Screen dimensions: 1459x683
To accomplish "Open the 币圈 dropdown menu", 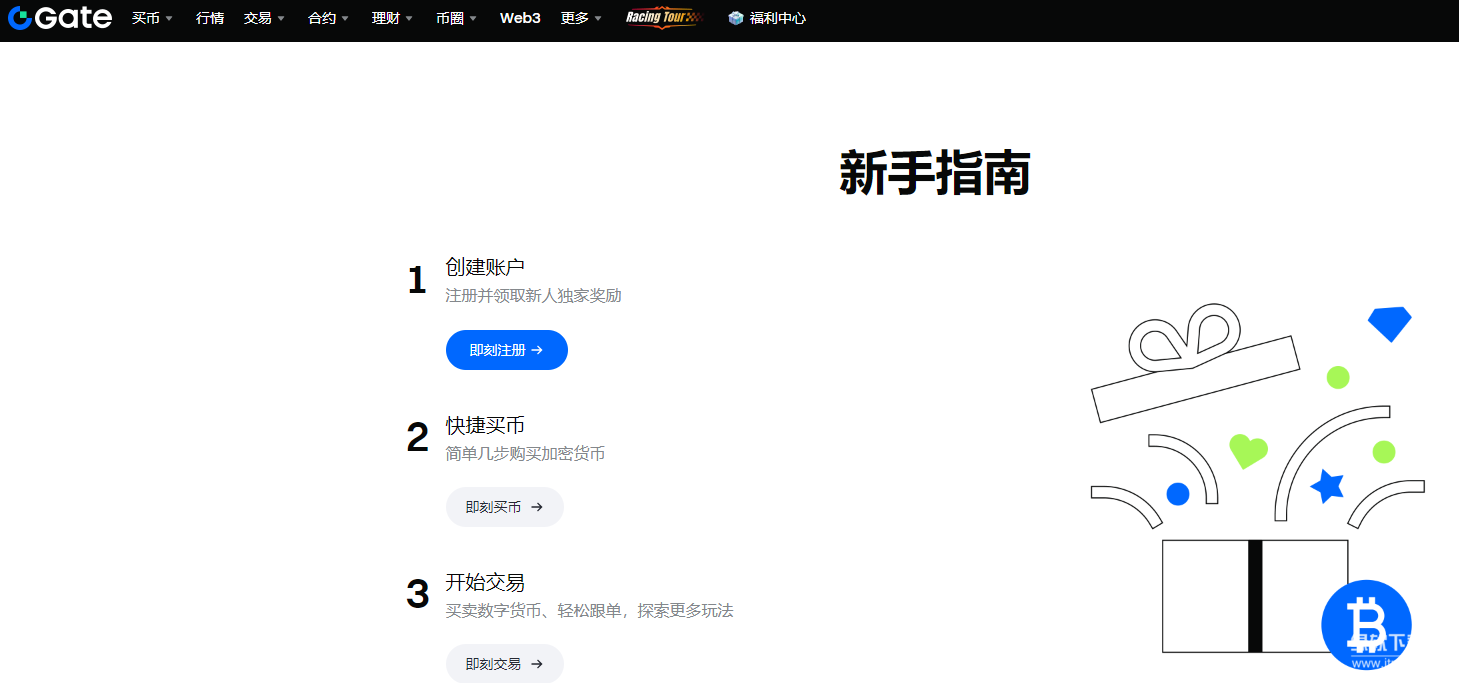I will (456, 18).
